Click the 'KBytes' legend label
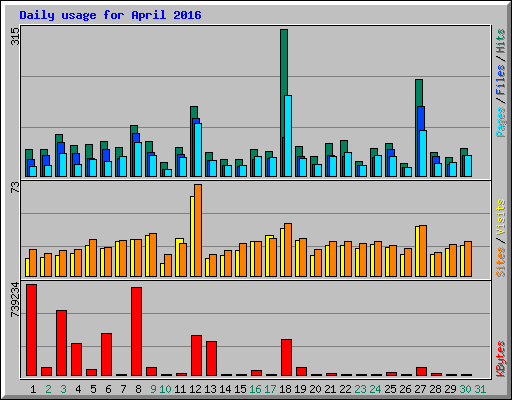512x400 pixels. 500,359
